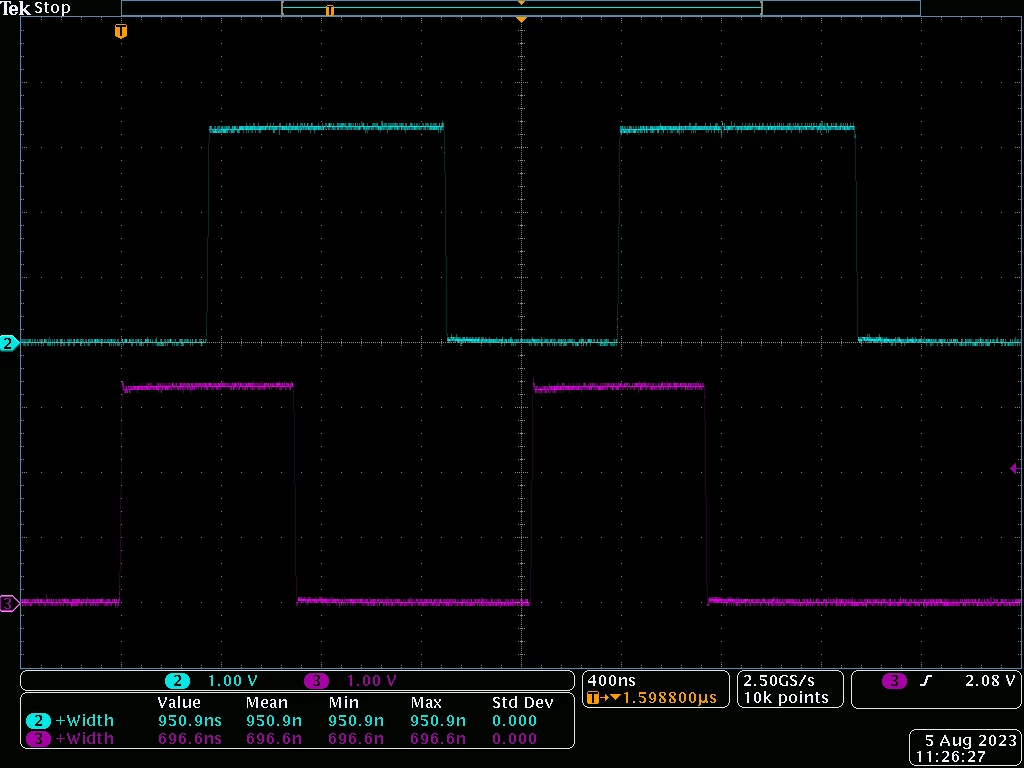This screenshot has width=1024, height=768.
Task: Click the 10k points record length readout
Action: [x=786, y=697]
